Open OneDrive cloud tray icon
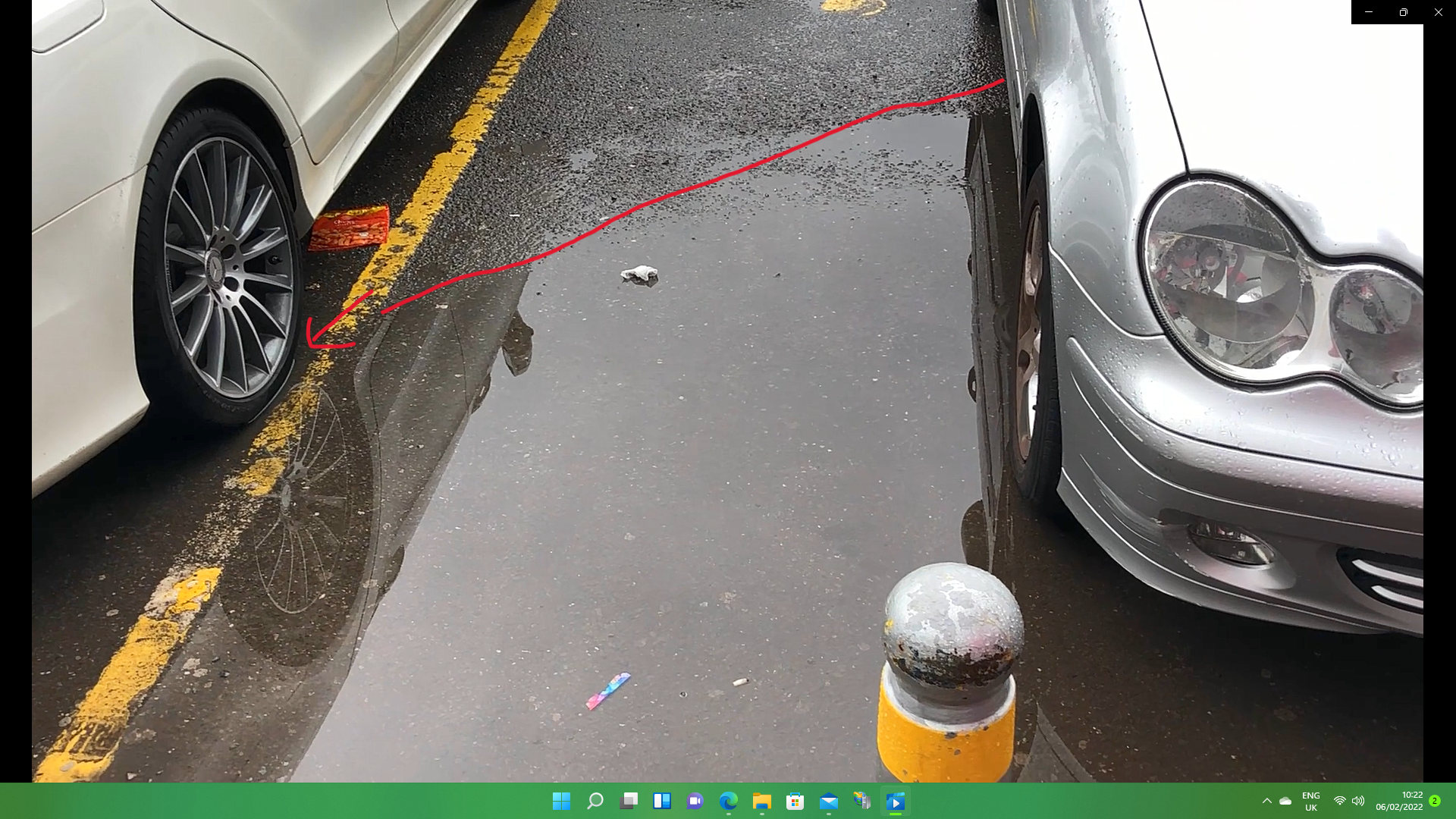The height and width of the screenshot is (819, 1456). tap(1285, 801)
